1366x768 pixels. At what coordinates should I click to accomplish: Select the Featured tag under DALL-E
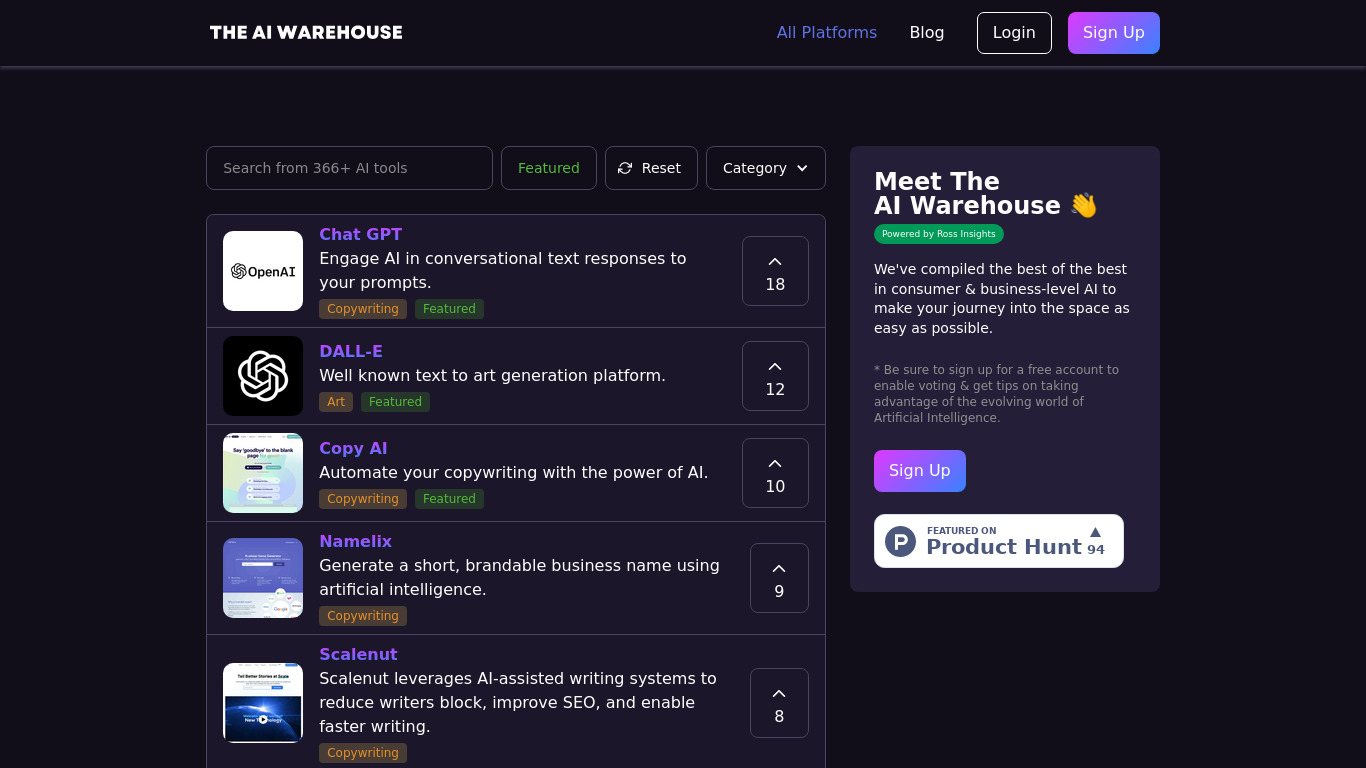tap(395, 402)
